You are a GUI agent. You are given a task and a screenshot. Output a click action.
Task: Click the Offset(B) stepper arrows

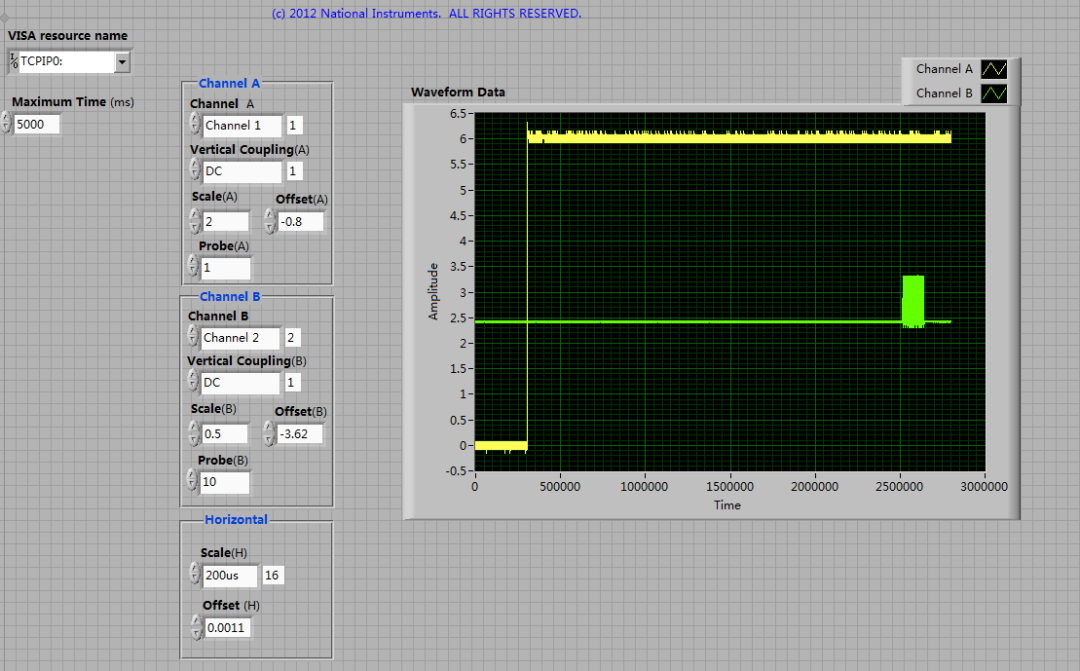click(x=269, y=434)
